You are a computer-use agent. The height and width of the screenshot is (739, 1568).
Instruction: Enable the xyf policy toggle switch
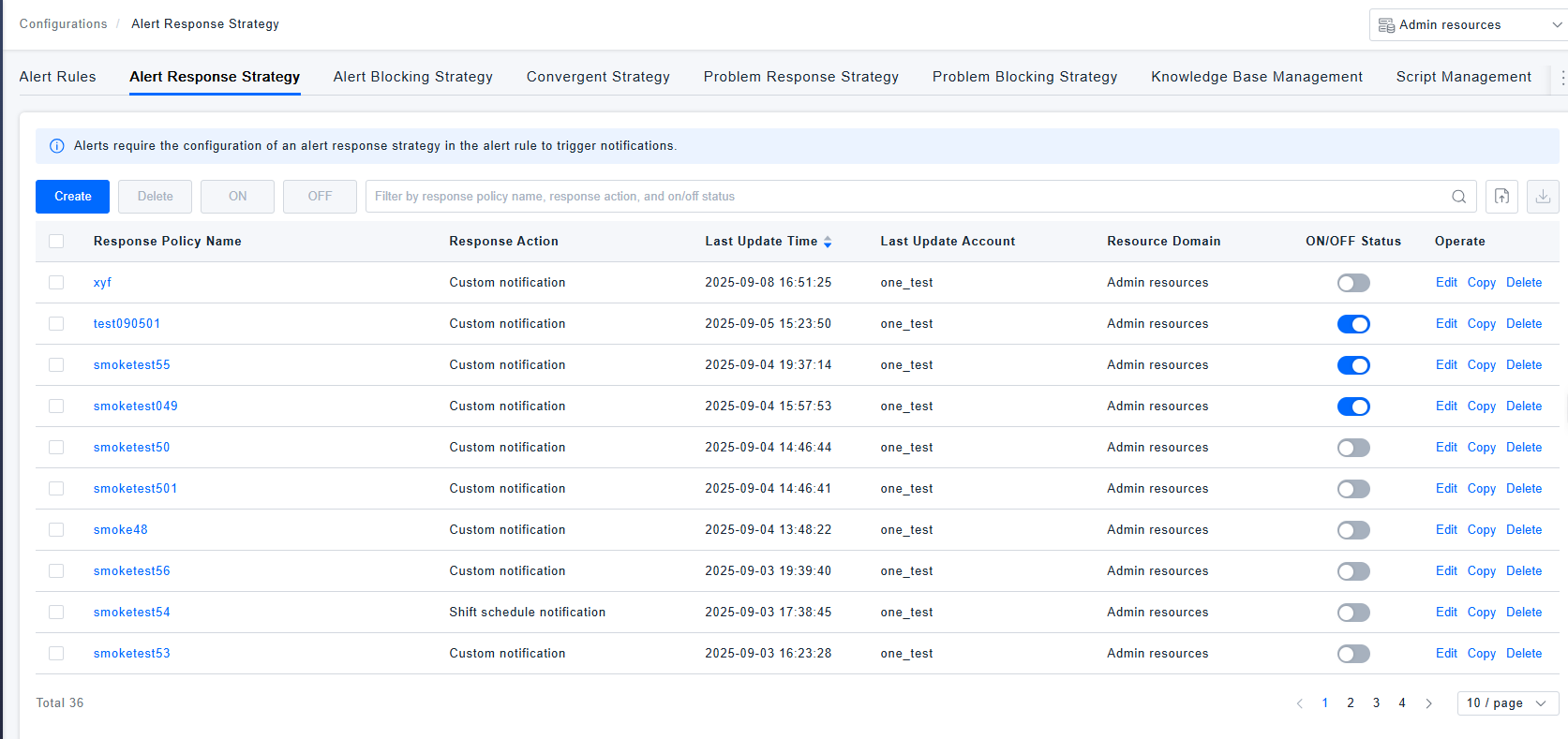tap(1352, 283)
